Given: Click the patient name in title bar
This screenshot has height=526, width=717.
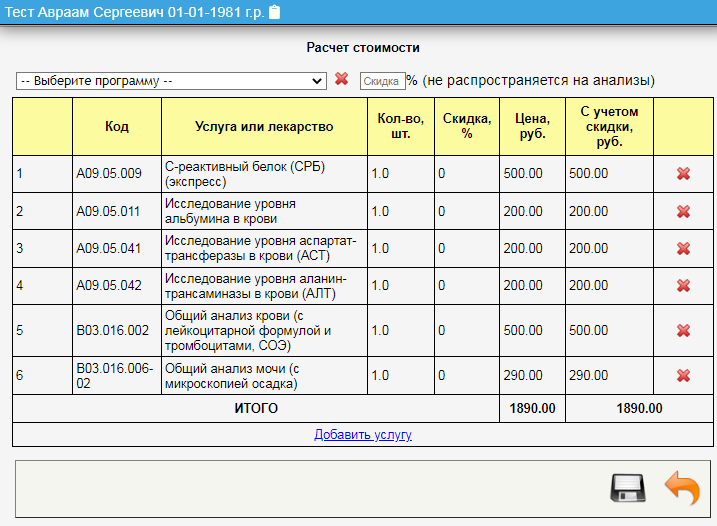Looking at the screenshot, I should [x=135, y=12].
